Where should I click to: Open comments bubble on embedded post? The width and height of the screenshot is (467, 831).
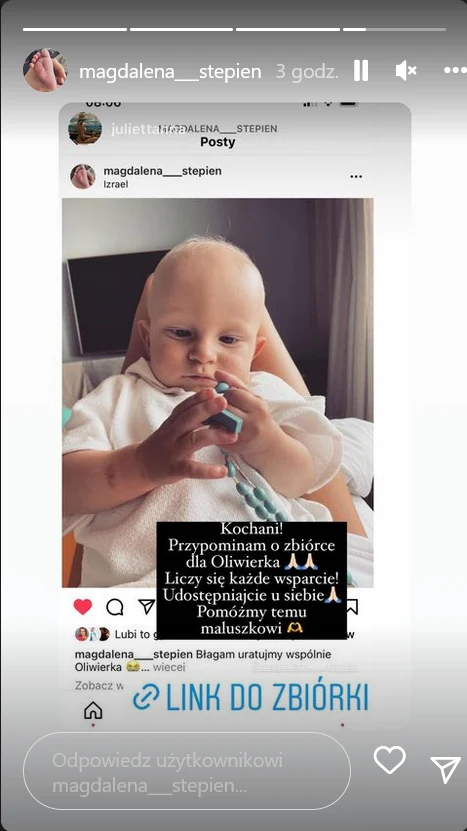pos(114,607)
